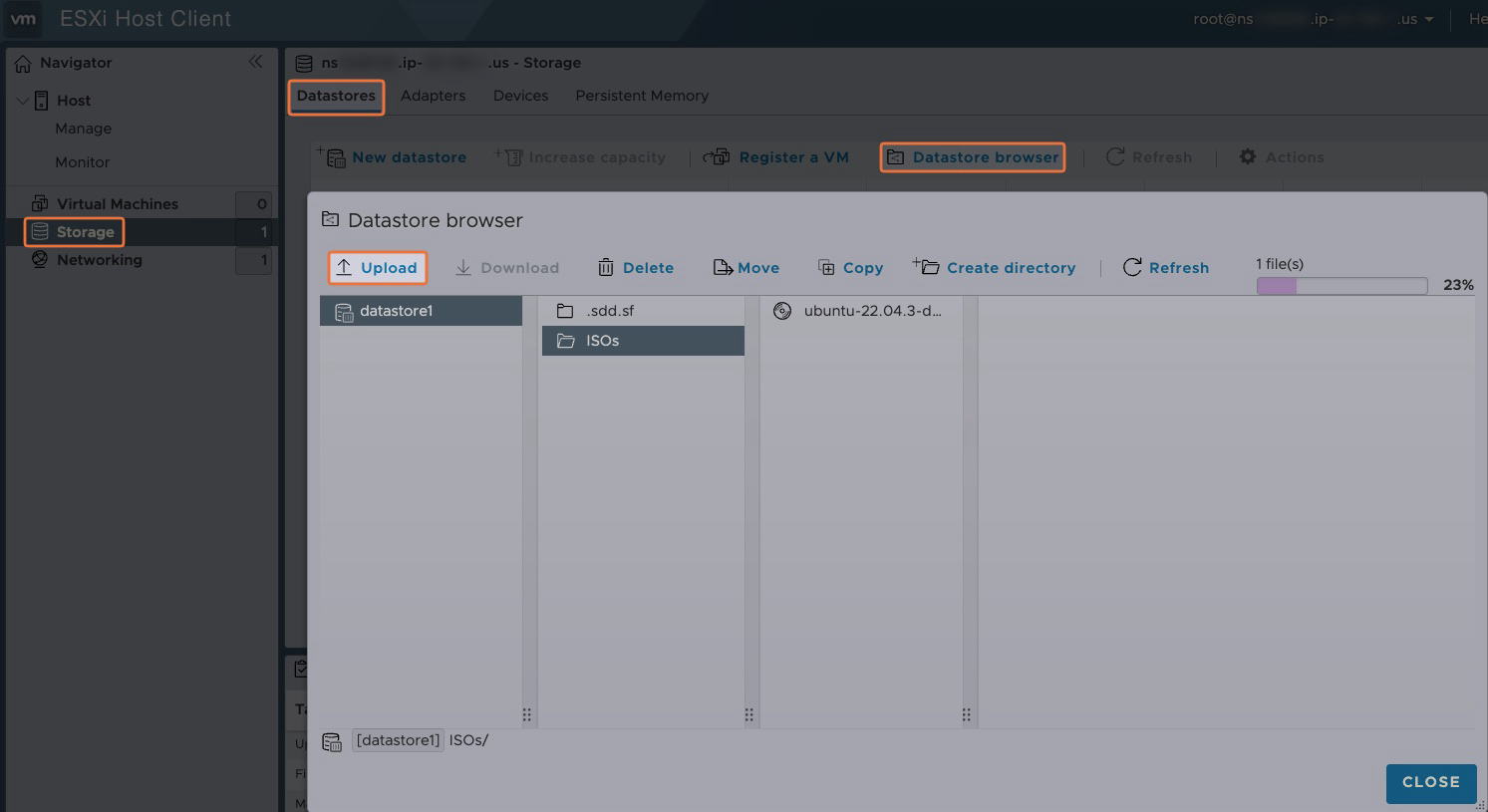
Task: Select the ISOs folder
Action: 643,341
